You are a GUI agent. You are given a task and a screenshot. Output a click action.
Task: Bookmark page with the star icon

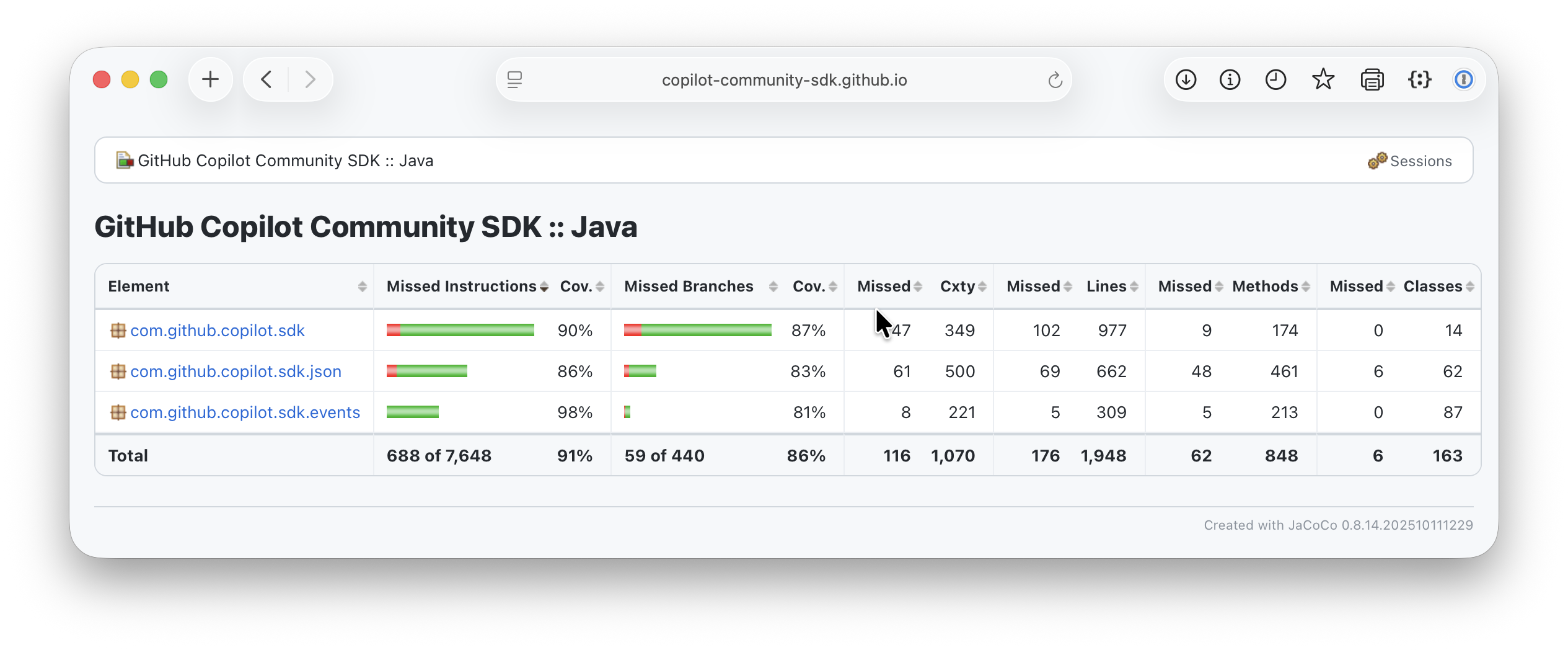click(1323, 79)
